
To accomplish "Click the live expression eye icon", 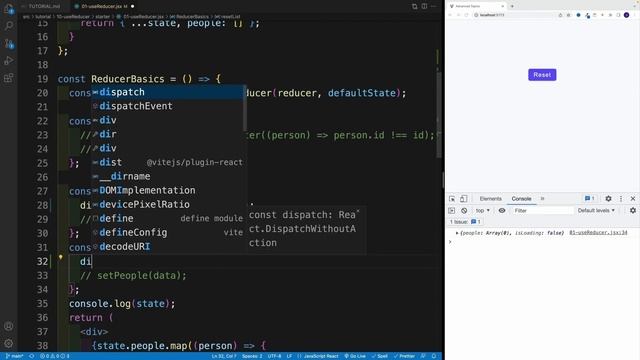I will [502, 211].
